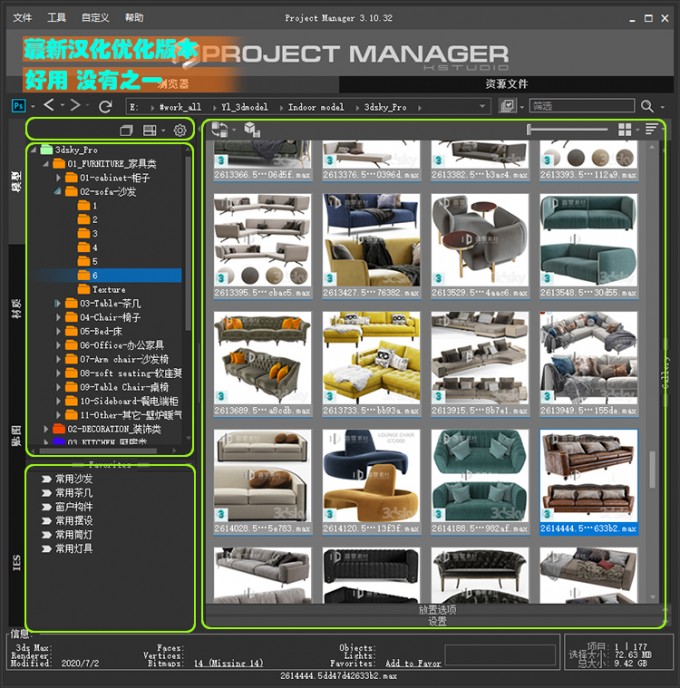The width and height of the screenshot is (680, 688).
Task: Expand the 02-DECORATION folder
Action: (x=46, y=429)
